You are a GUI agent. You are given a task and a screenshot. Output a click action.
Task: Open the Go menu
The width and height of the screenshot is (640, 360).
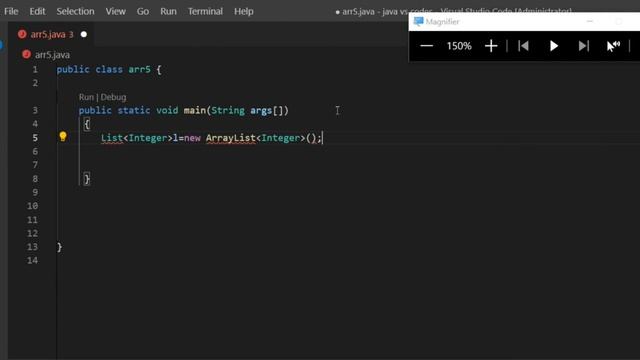tap(142, 11)
